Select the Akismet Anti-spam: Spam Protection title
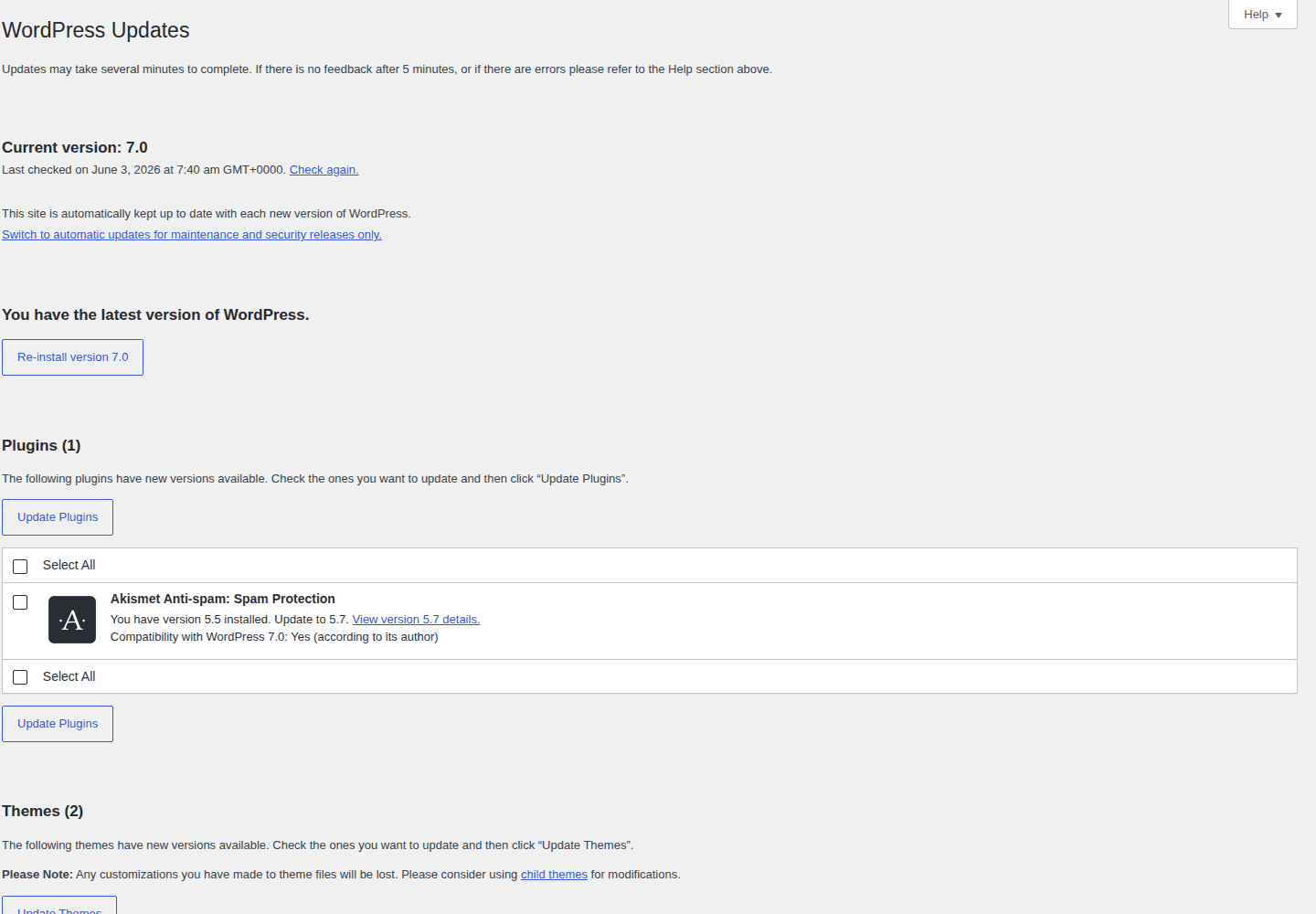Viewport: 1316px width, 914px height. click(x=223, y=599)
